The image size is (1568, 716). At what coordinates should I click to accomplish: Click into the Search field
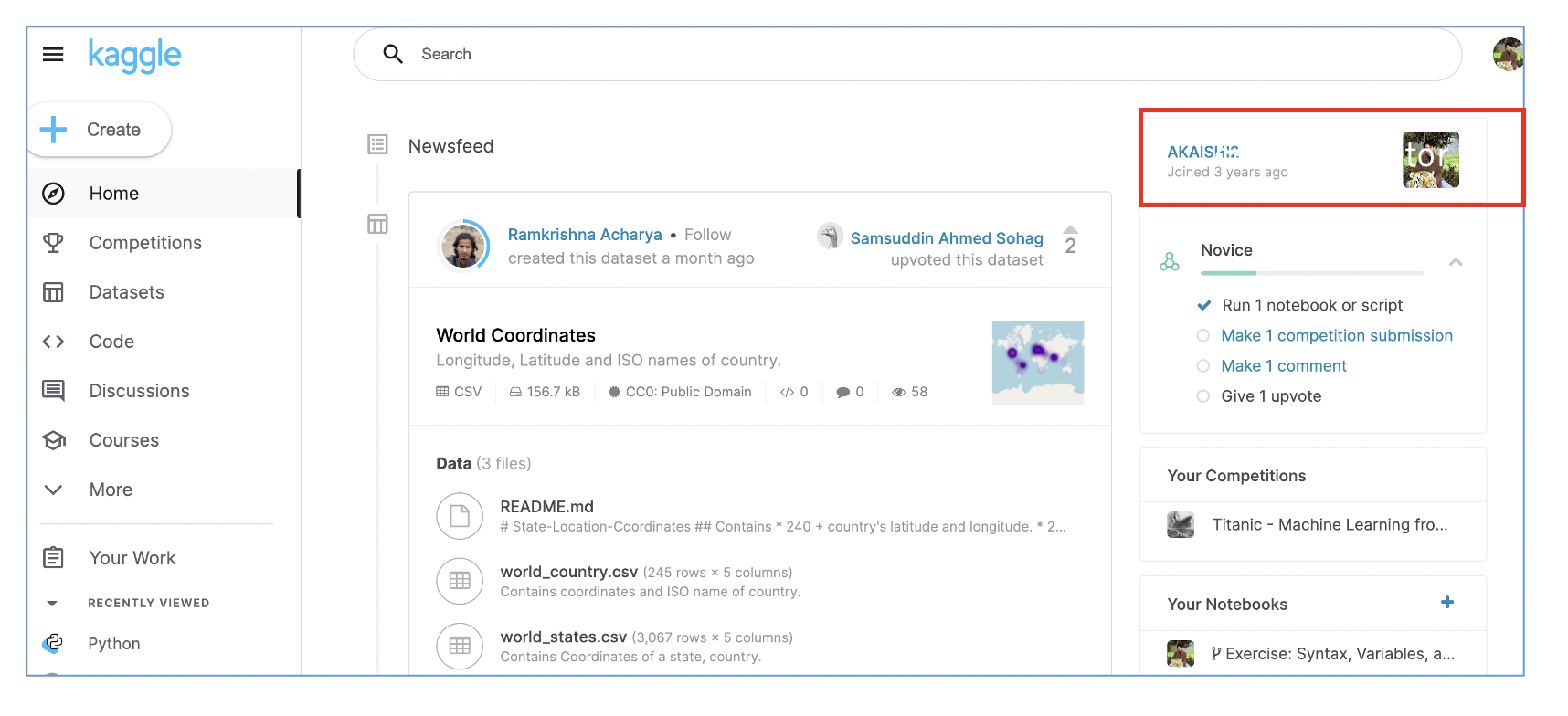coord(905,55)
